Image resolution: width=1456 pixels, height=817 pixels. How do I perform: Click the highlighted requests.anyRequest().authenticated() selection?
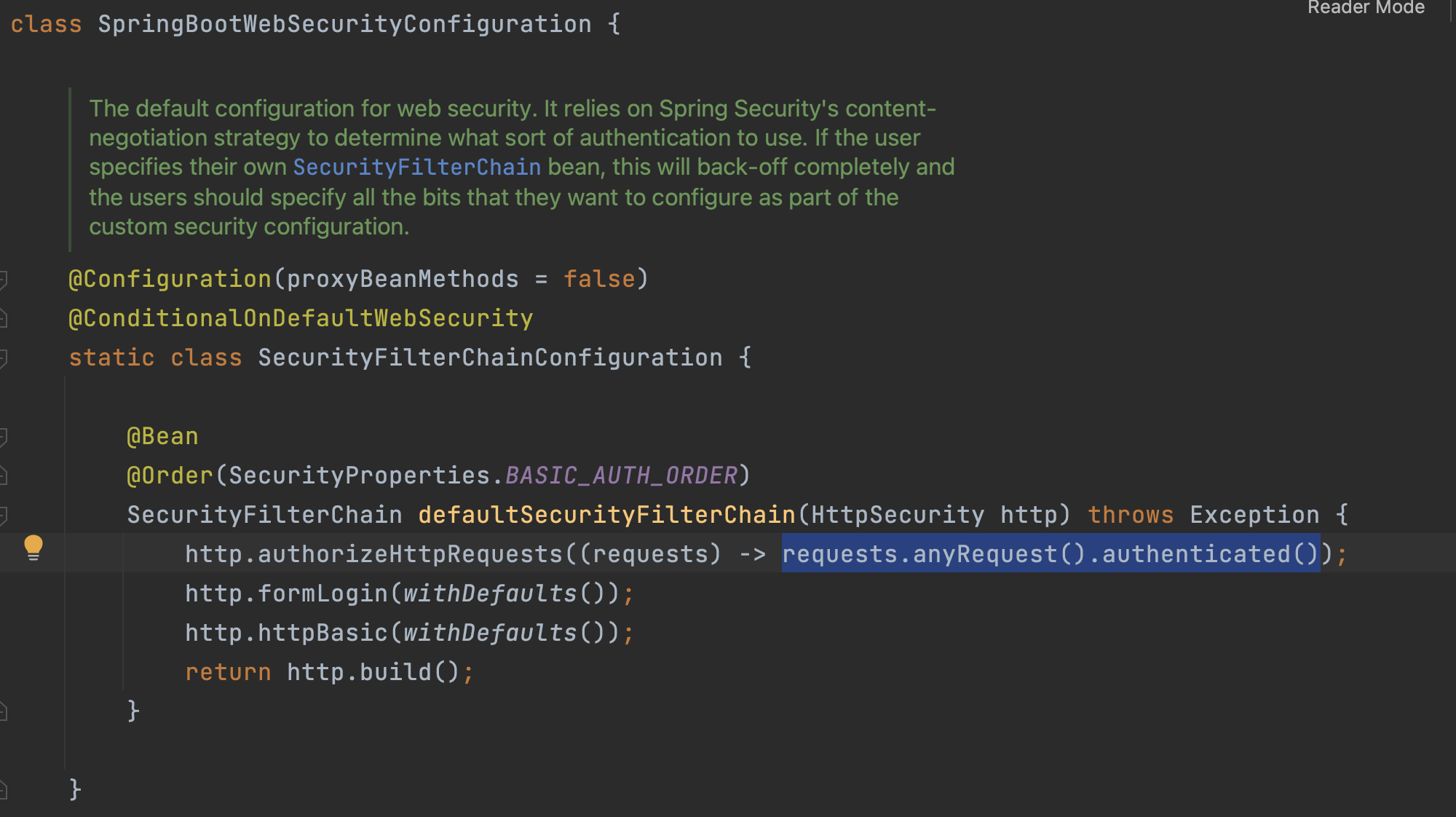[x=1050, y=554]
